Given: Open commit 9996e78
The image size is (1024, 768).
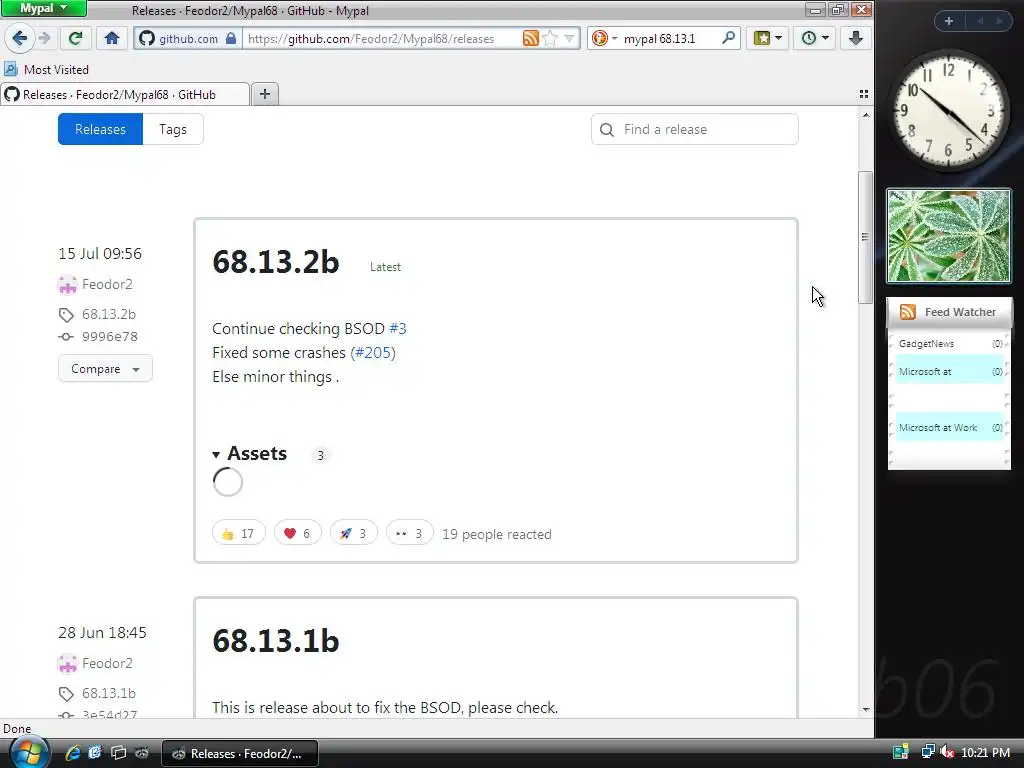Looking at the screenshot, I should coord(110,336).
